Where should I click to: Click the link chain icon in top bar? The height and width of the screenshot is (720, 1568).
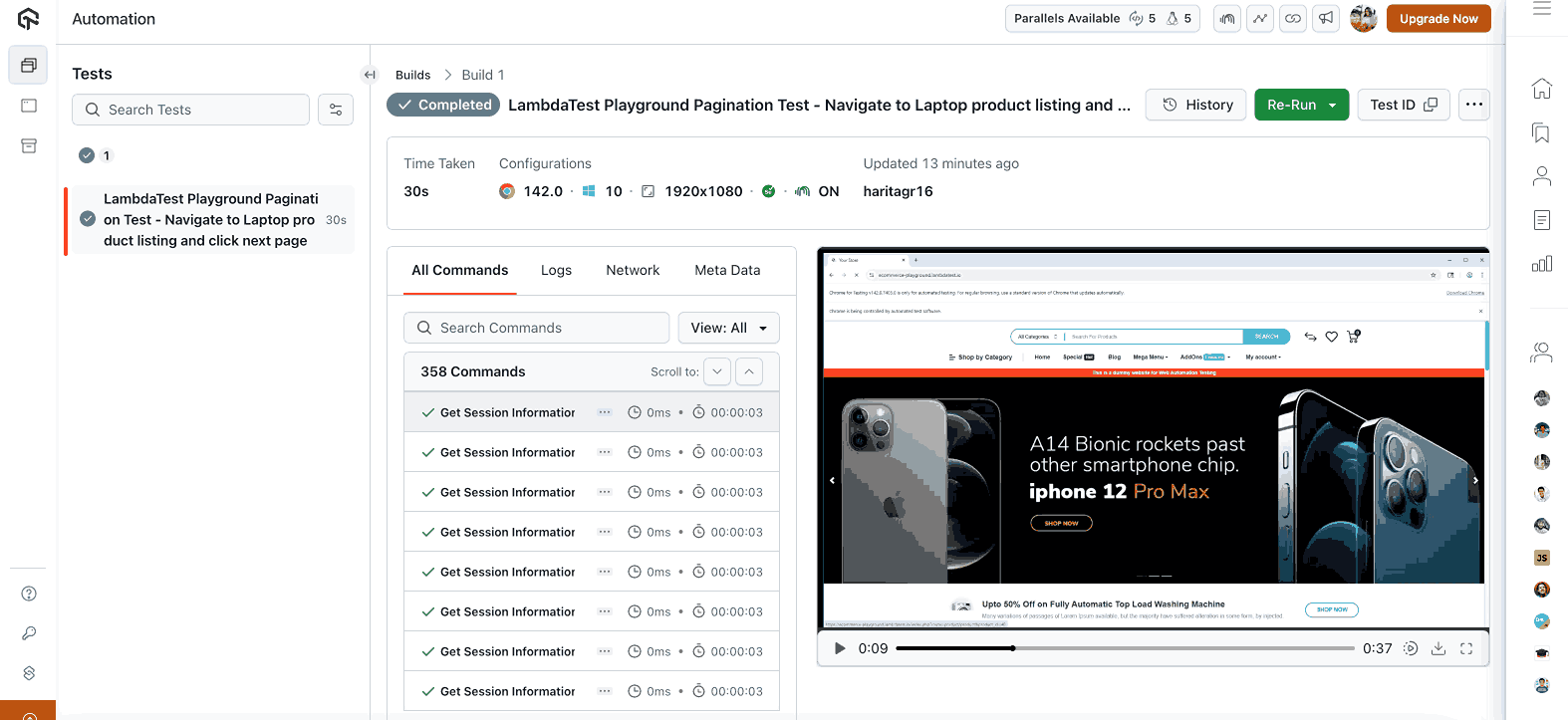tap(1293, 19)
